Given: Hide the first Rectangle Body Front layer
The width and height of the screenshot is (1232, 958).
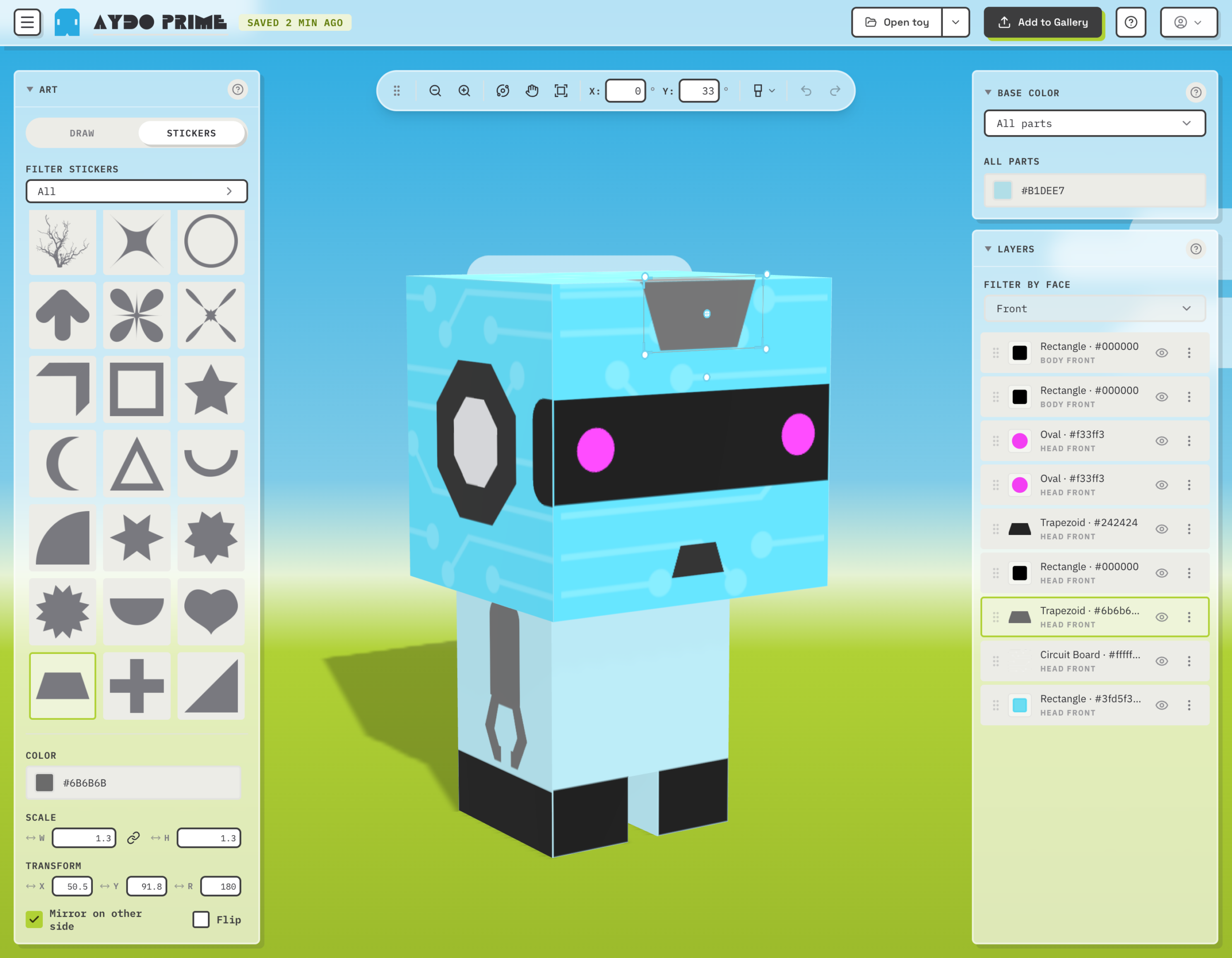Looking at the screenshot, I should pyautogui.click(x=1161, y=353).
